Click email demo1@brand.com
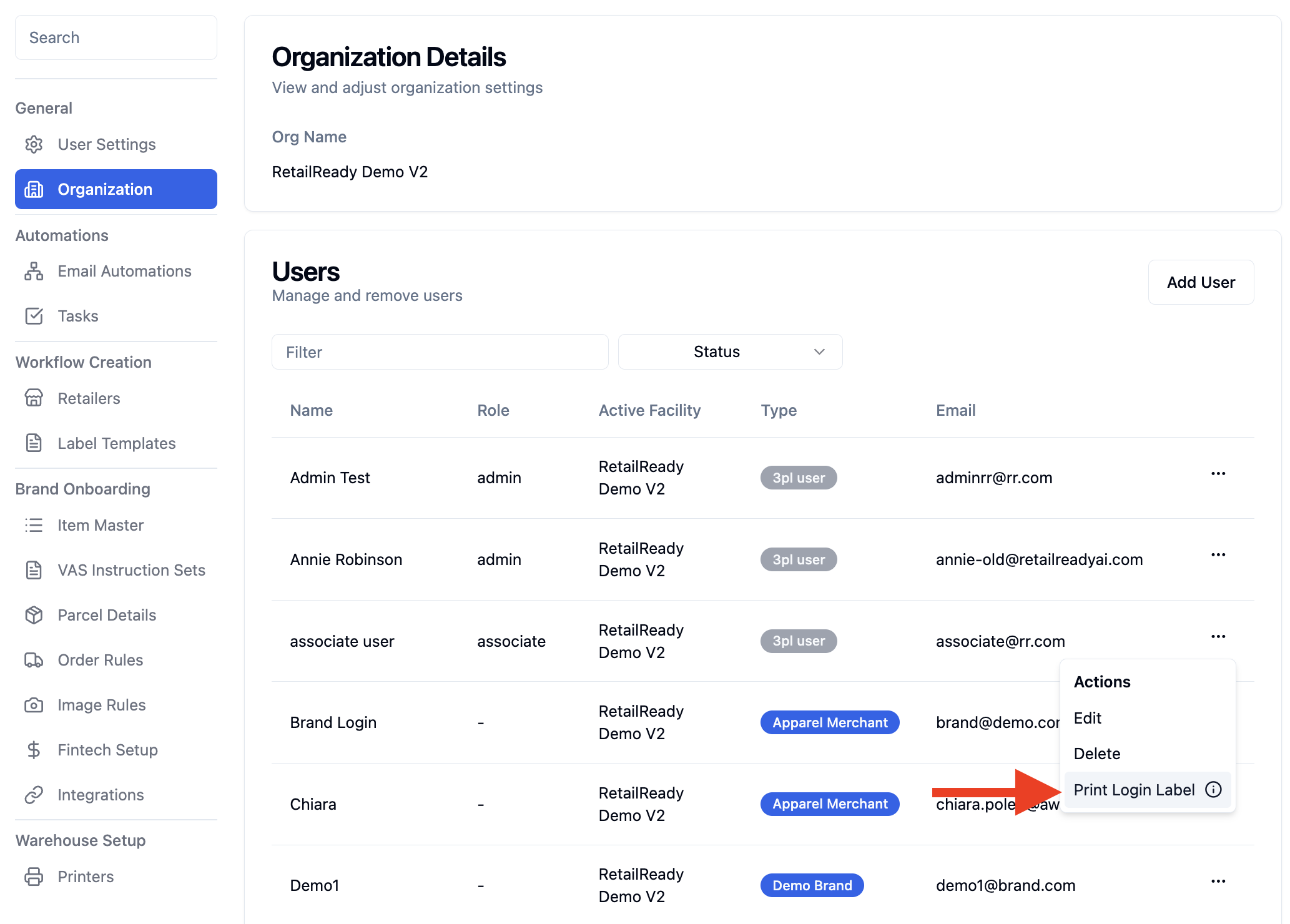This screenshot has height=924, width=1290. pos(1005,885)
